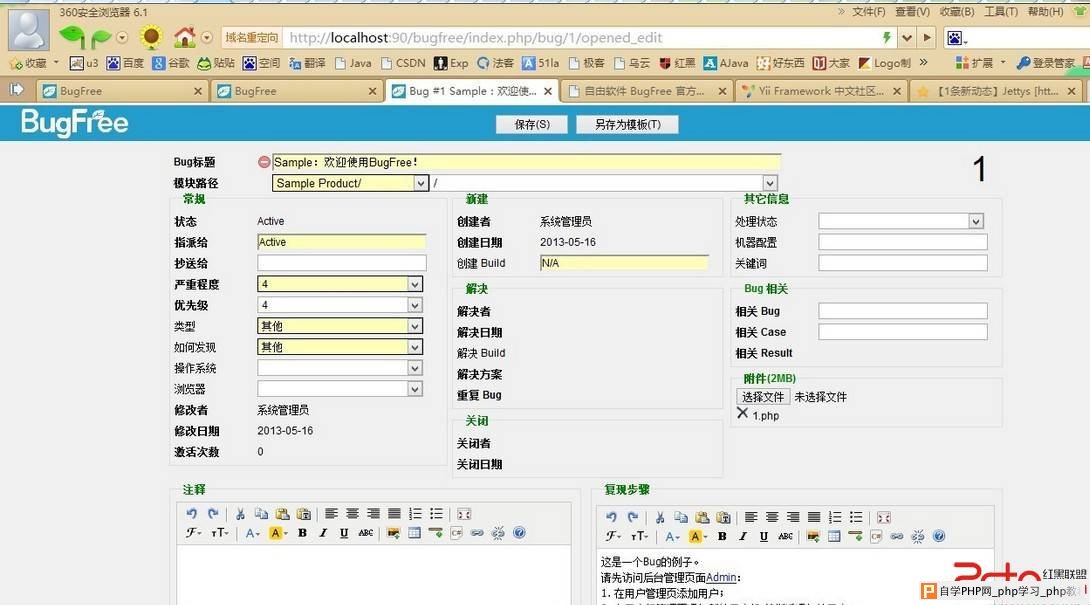
Task: Switch to the second BugFree tab
Action: coord(297,91)
